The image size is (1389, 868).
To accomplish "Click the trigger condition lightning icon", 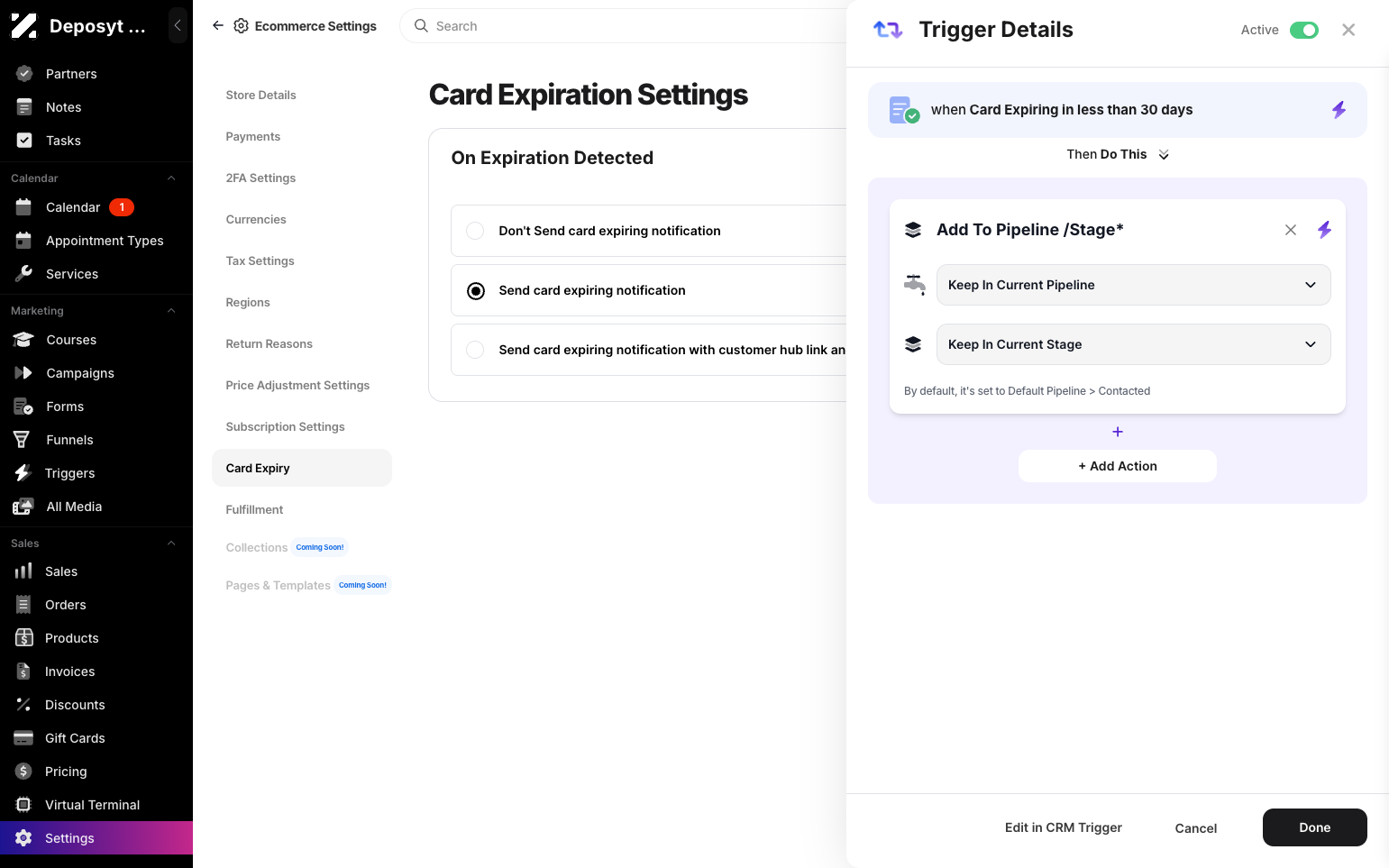I will pos(1339,110).
